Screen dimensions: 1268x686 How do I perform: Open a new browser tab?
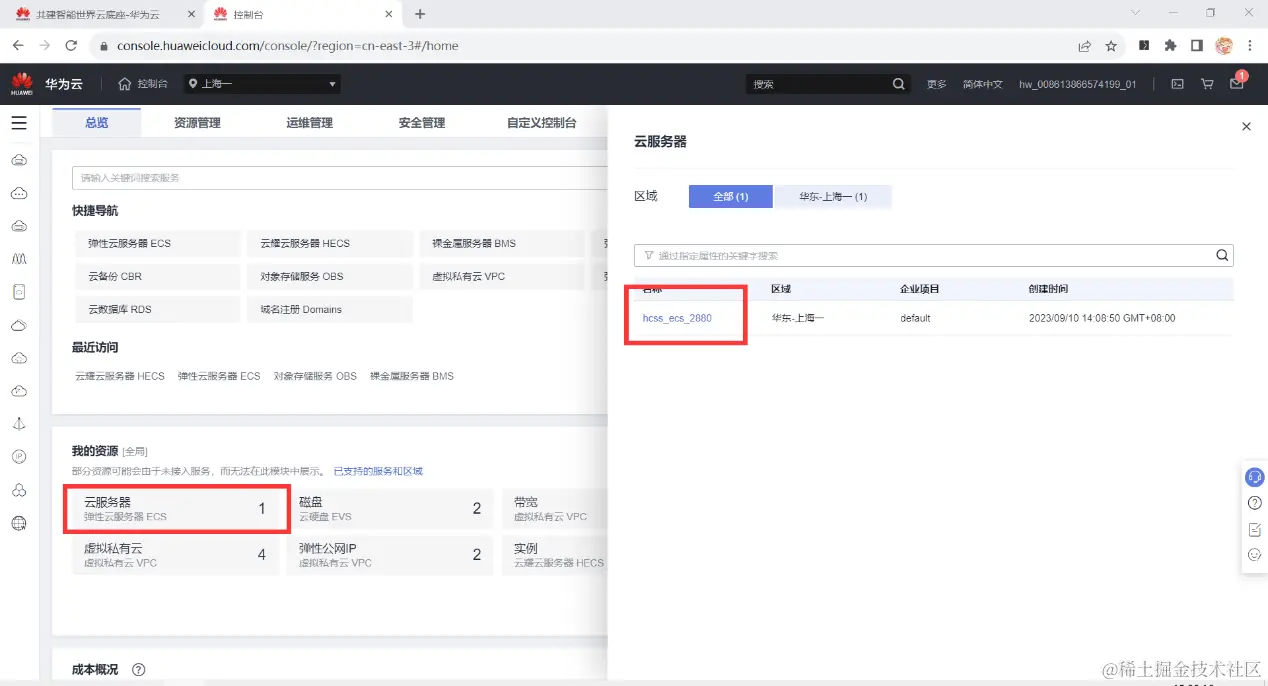pyautogui.click(x=420, y=14)
